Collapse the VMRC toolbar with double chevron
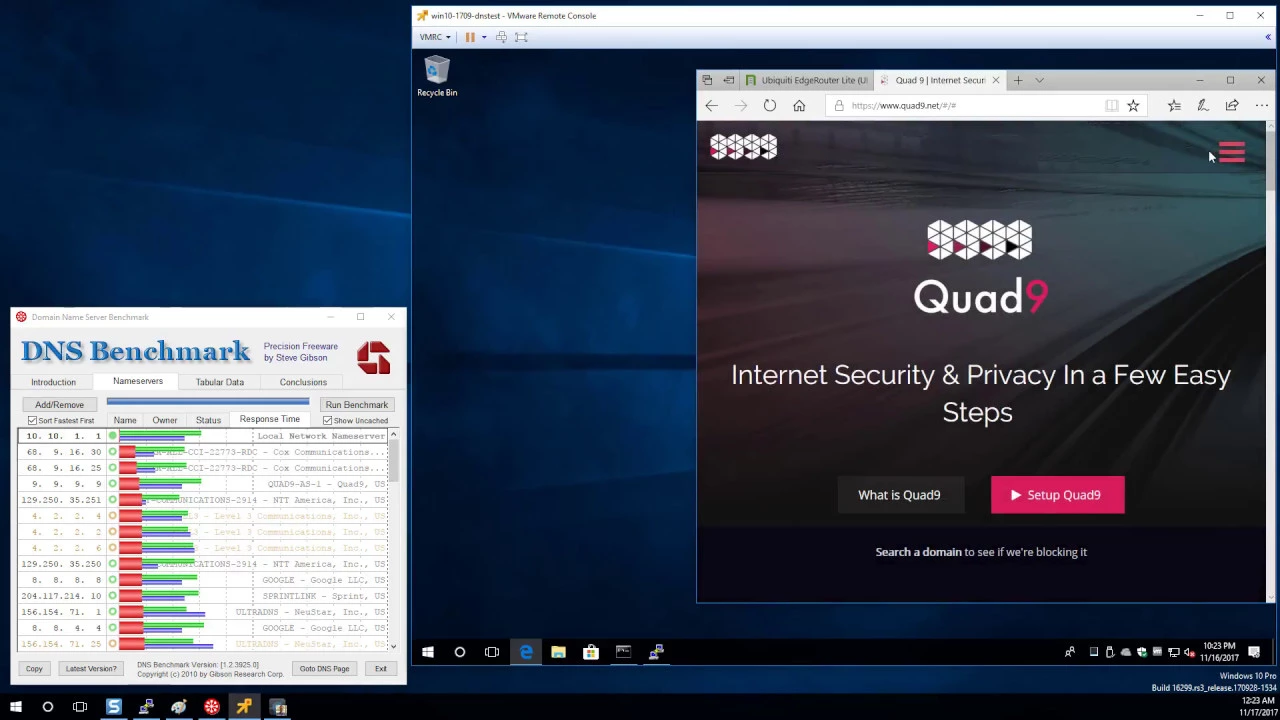 coord(1268,37)
